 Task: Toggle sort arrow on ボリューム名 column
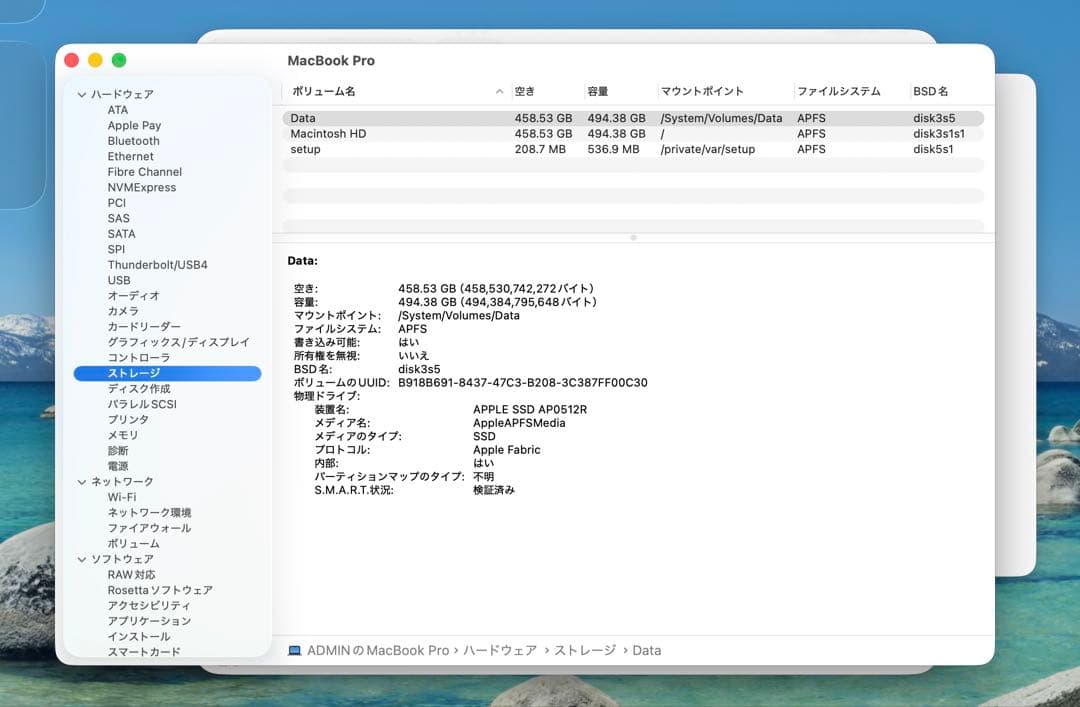pos(499,92)
